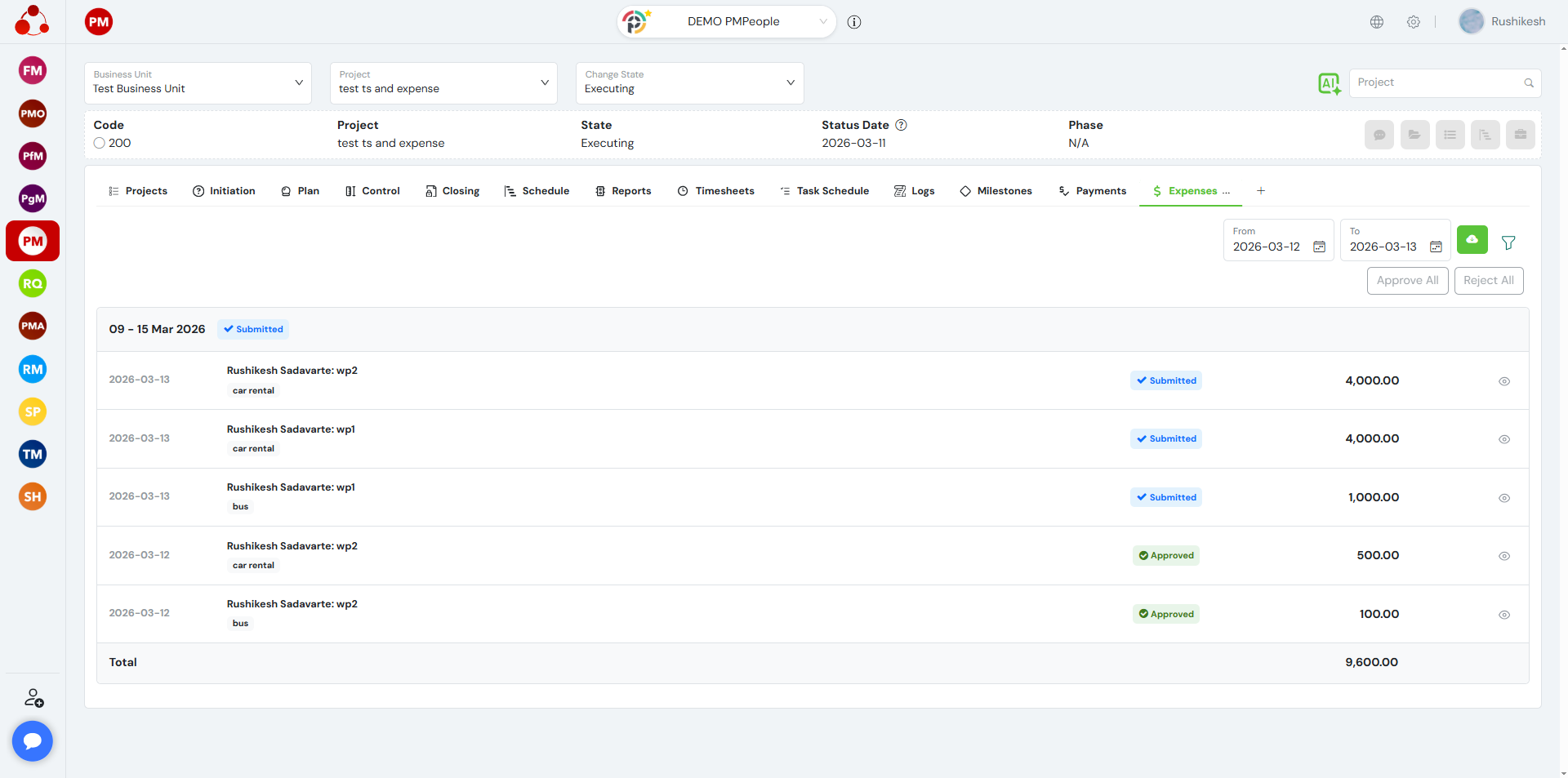Image resolution: width=1568 pixels, height=778 pixels.
Task: Click the language globe icon
Action: pos(1377,22)
